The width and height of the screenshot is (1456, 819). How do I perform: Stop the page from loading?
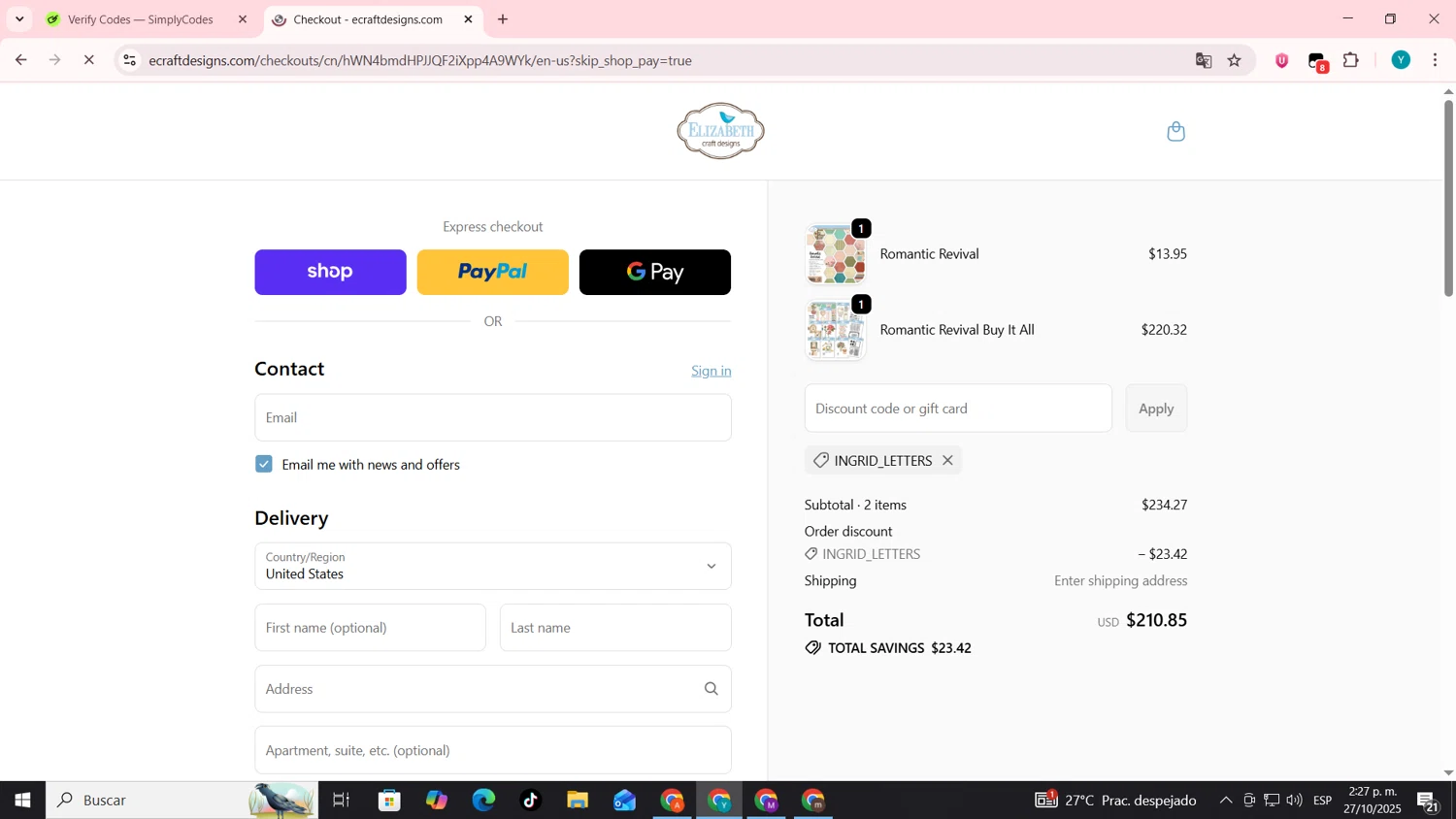pos(88,60)
